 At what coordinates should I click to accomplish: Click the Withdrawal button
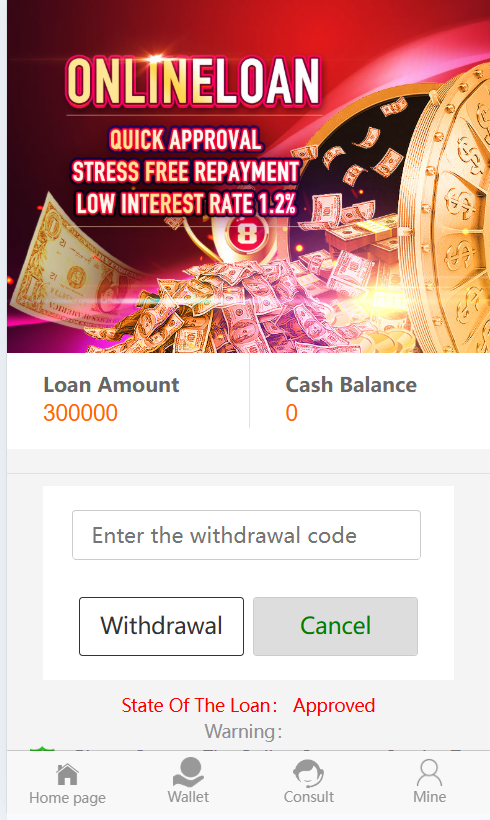(x=161, y=626)
